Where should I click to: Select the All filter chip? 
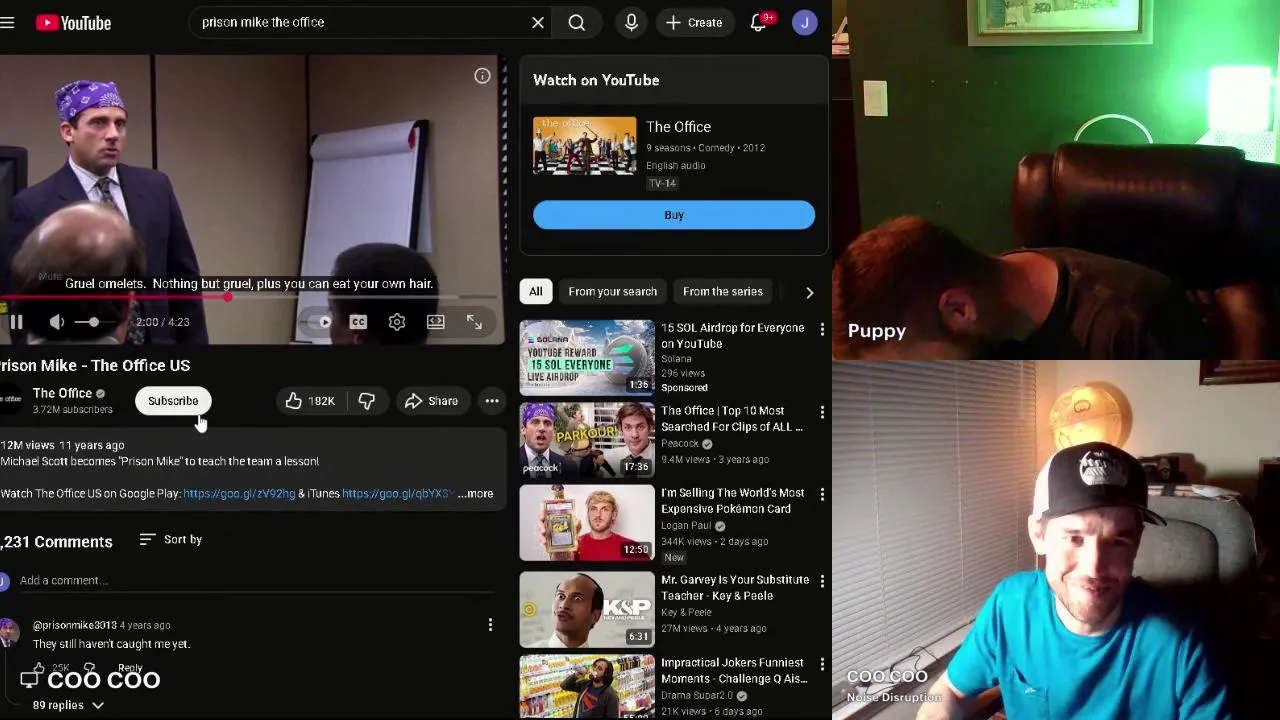click(x=536, y=292)
